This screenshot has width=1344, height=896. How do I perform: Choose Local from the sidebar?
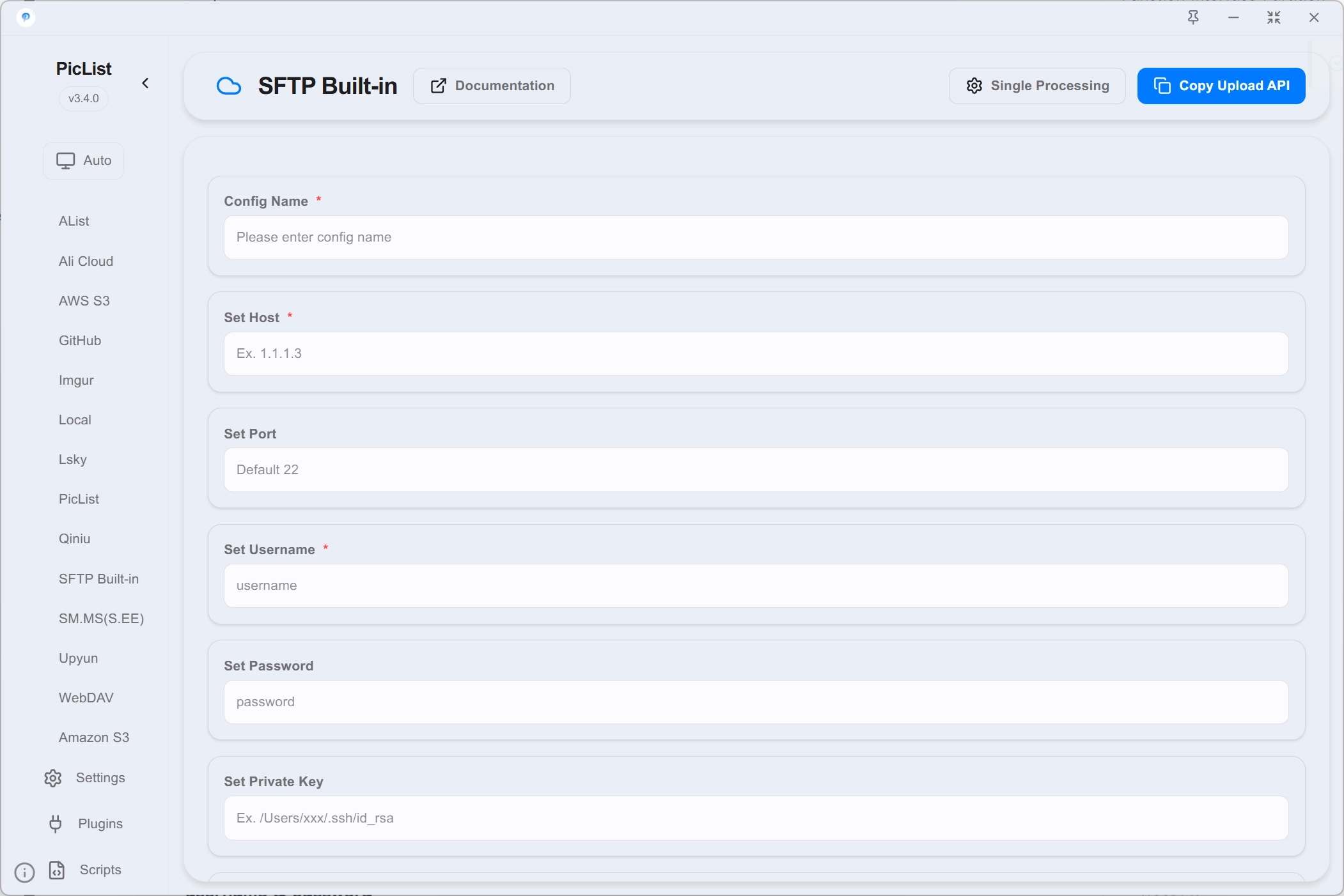(x=75, y=420)
